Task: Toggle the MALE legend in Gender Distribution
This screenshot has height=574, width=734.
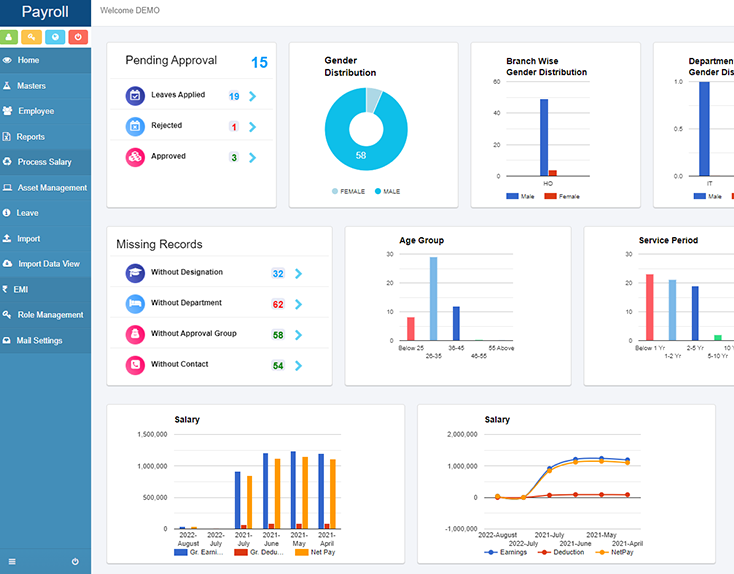Action: (388, 191)
